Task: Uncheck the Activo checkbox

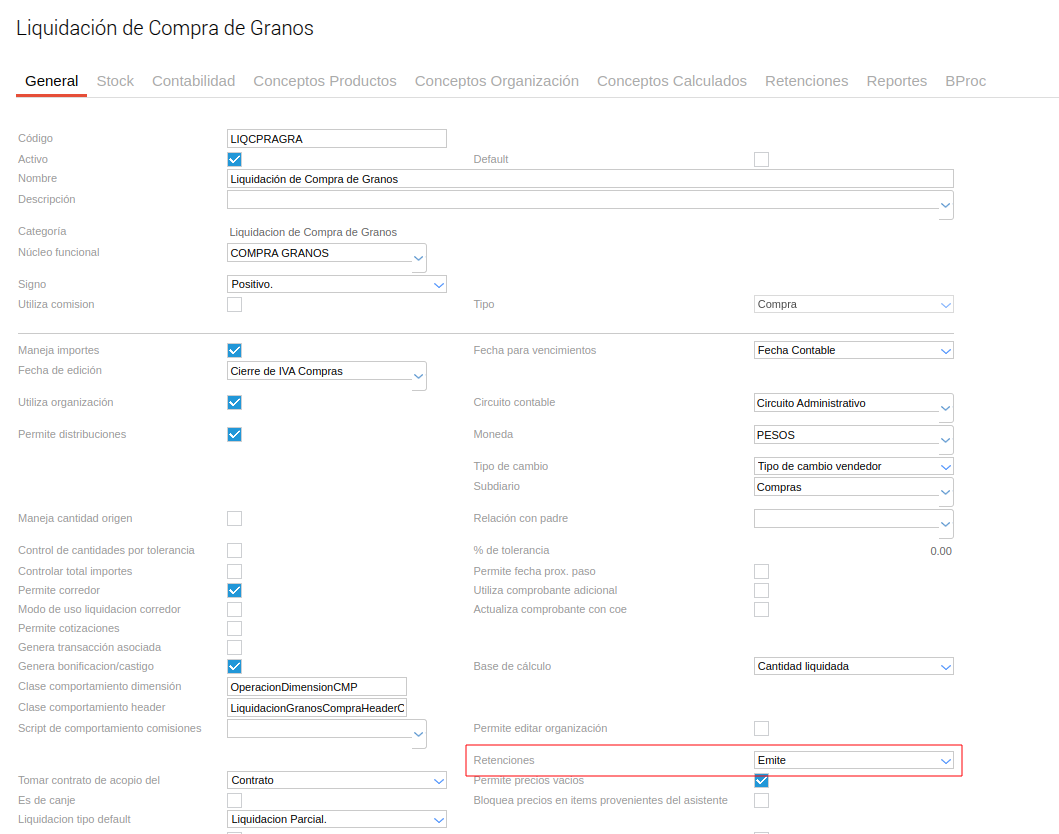Action: [234, 159]
